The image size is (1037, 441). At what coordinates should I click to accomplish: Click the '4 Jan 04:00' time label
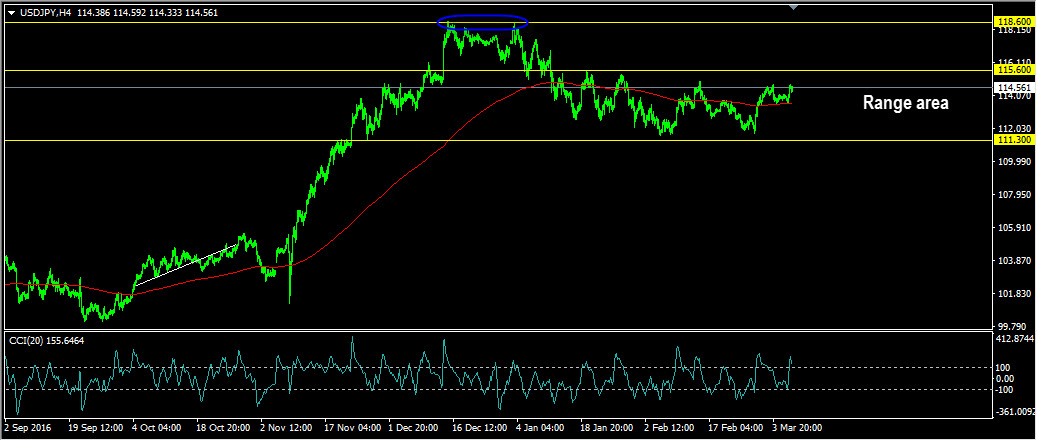pos(541,428)
